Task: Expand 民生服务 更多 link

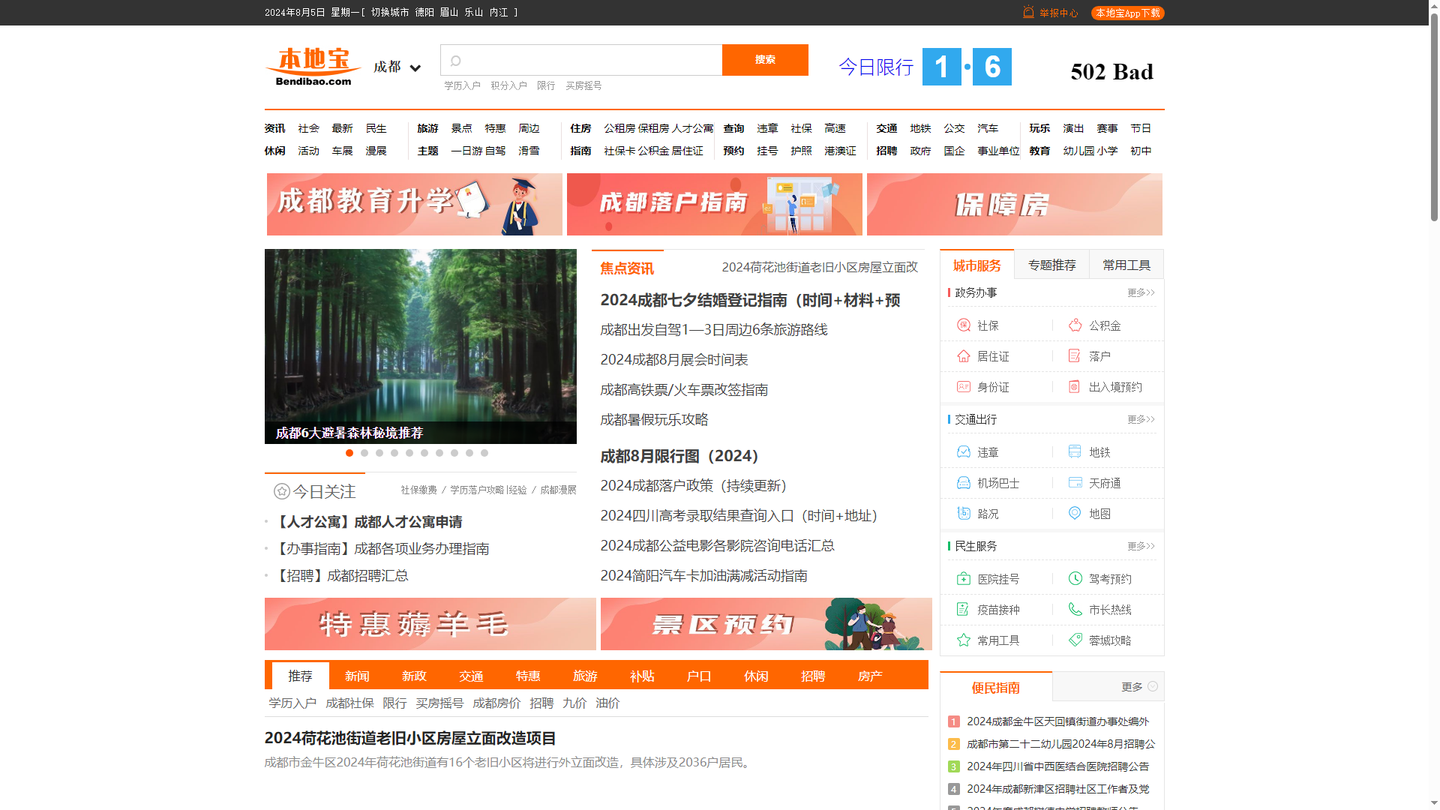Action: pyautogui.click(x=1141, y=546)
